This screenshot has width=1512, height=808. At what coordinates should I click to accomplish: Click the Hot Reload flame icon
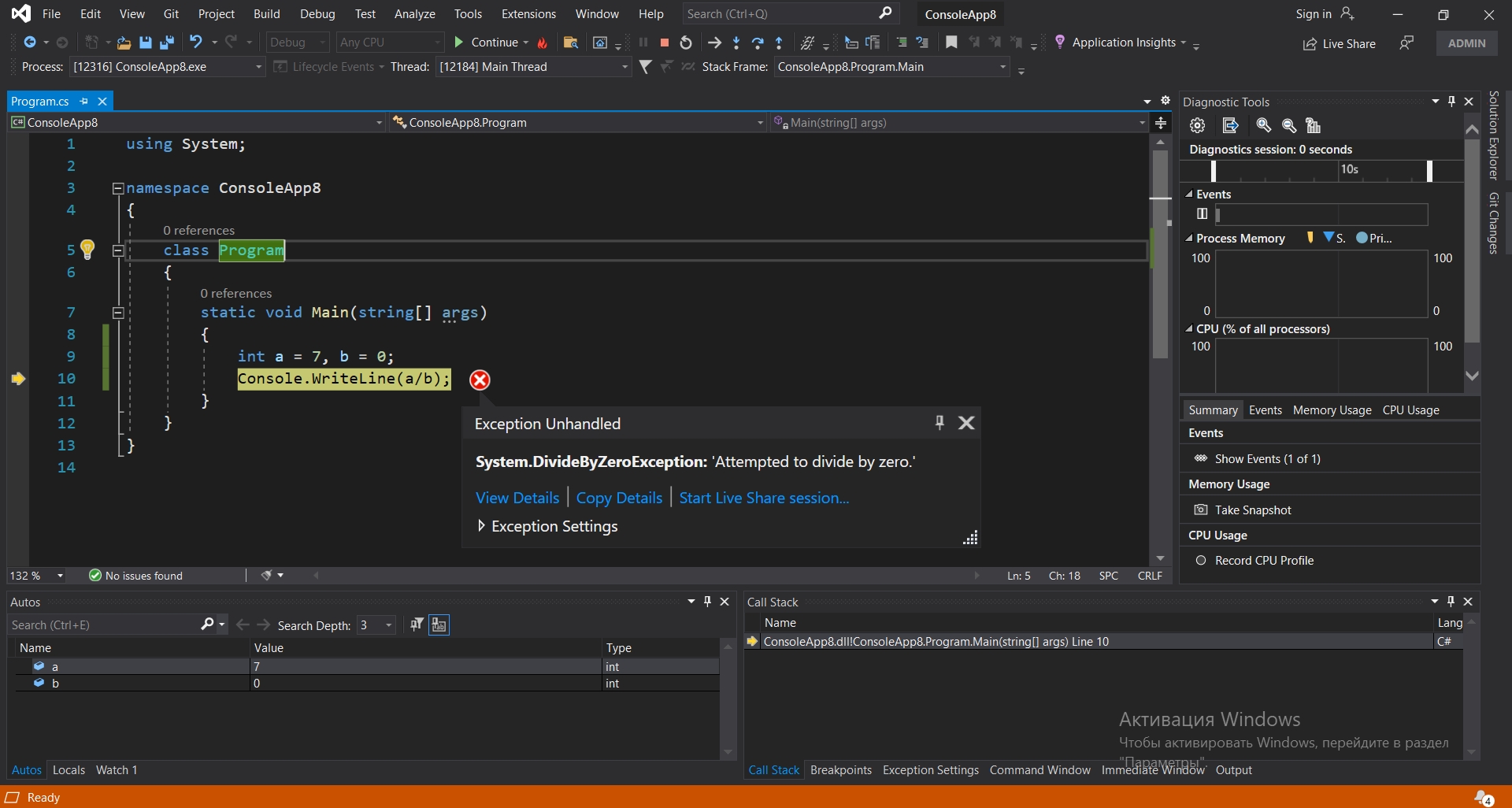pos(543,43)
